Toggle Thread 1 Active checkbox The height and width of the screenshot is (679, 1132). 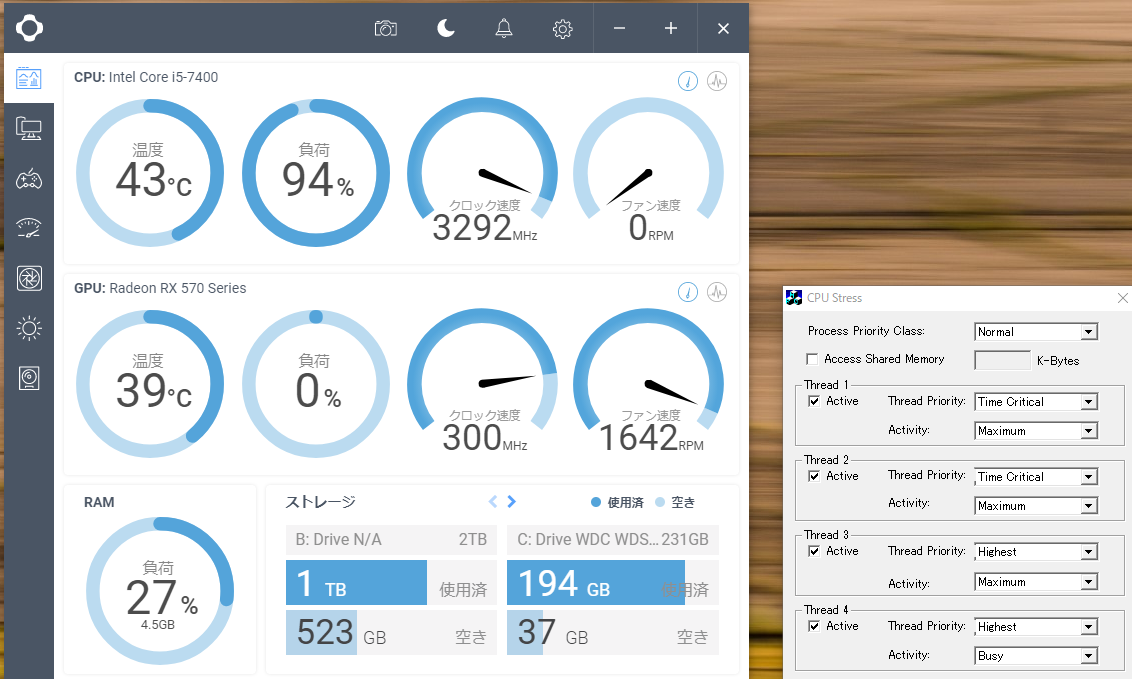[x=814, y=401]
